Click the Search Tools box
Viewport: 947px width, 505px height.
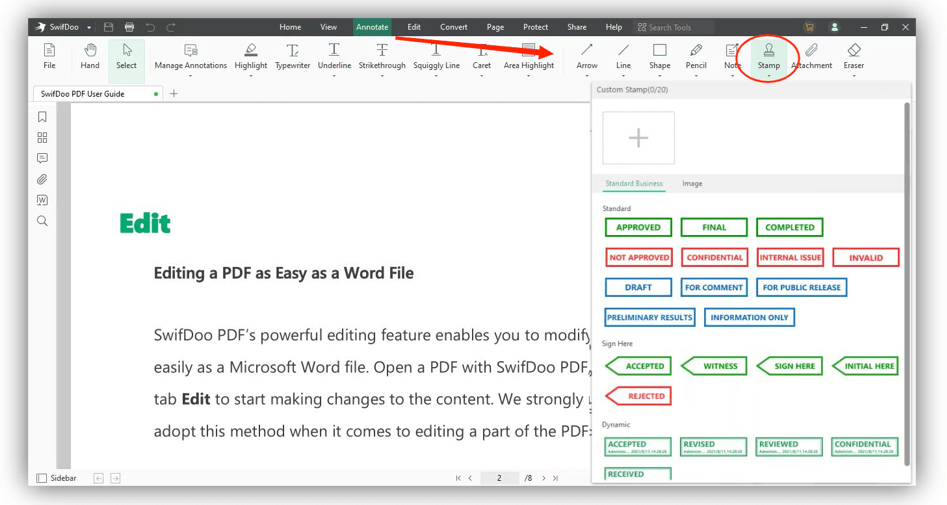coord(673,27)
